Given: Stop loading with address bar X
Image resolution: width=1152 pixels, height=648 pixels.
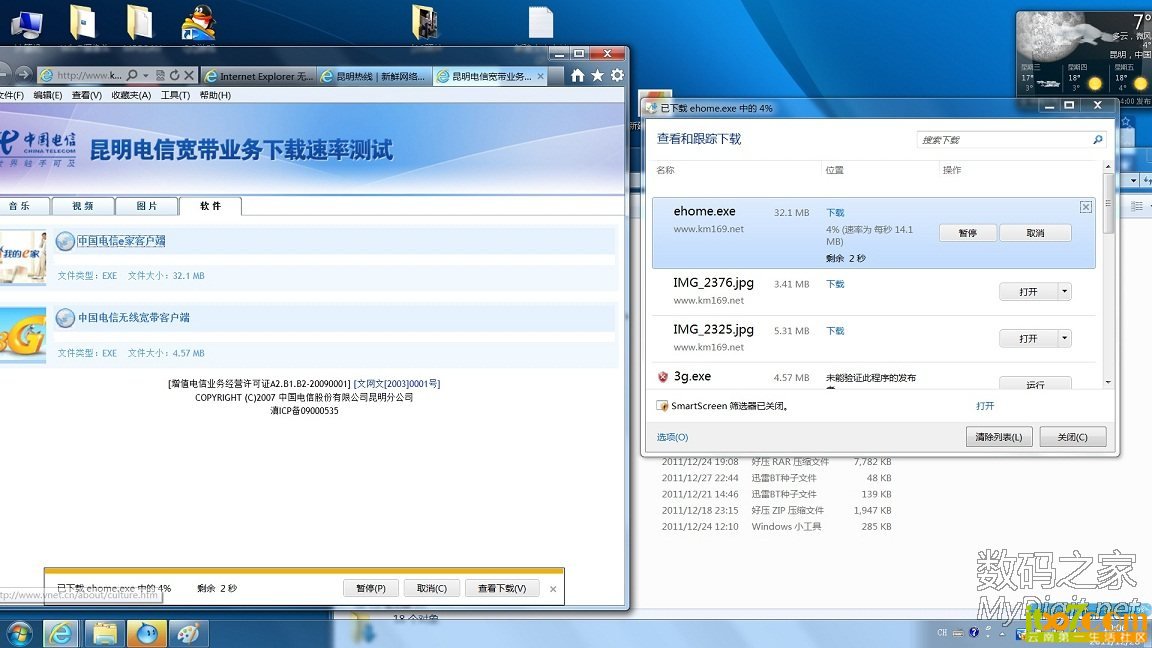Looking at the screenshot, I should click(189, 75).
